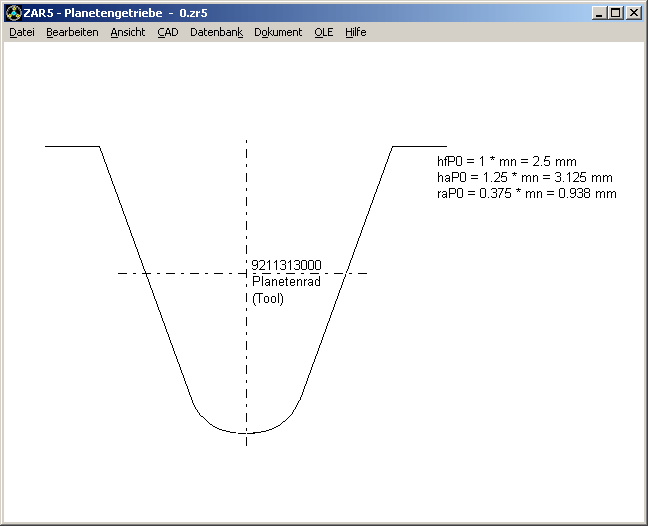Open the Datei menu
The height and width of the screenshot is (526, 648).
point(22,32)
